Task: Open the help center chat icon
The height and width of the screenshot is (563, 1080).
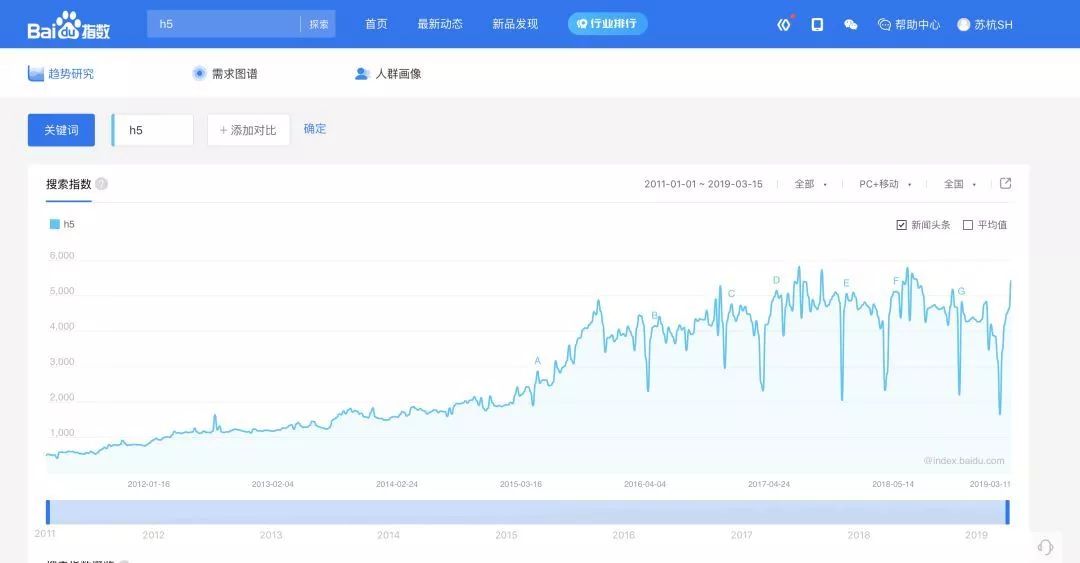Action: point(884,25)
